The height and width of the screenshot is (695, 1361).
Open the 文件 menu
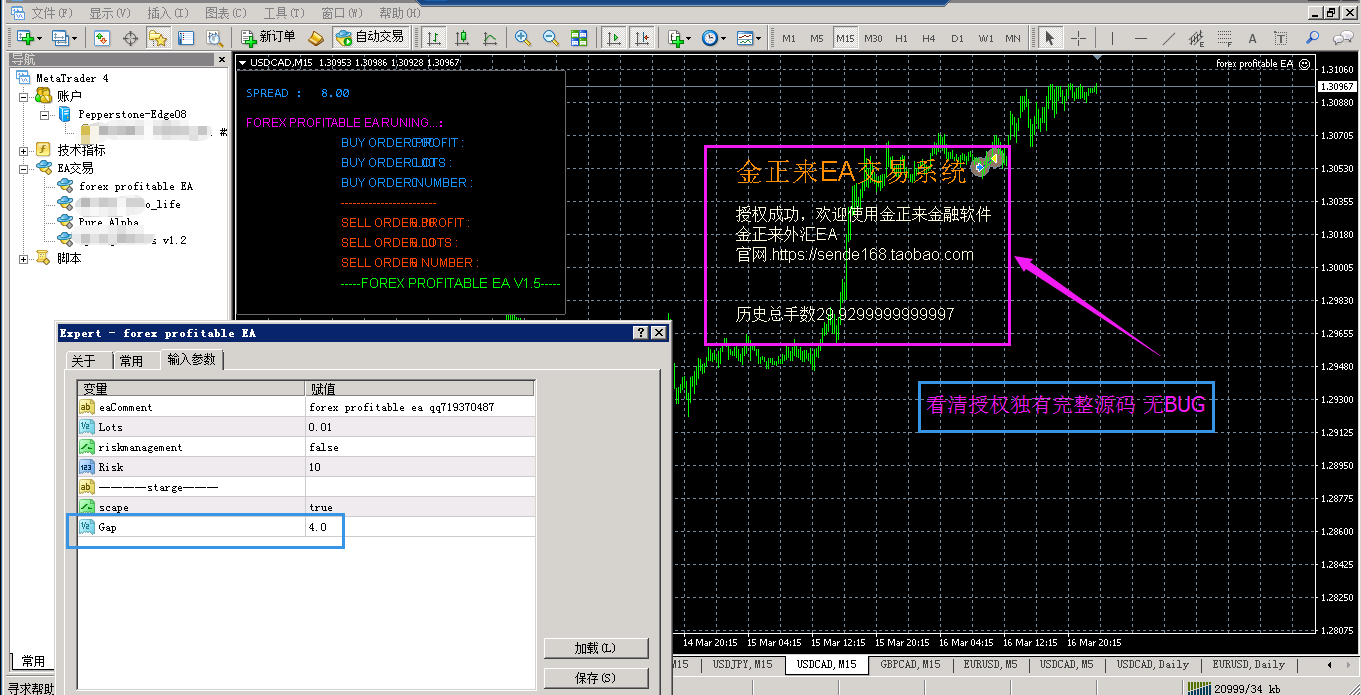tap(52, 13)
